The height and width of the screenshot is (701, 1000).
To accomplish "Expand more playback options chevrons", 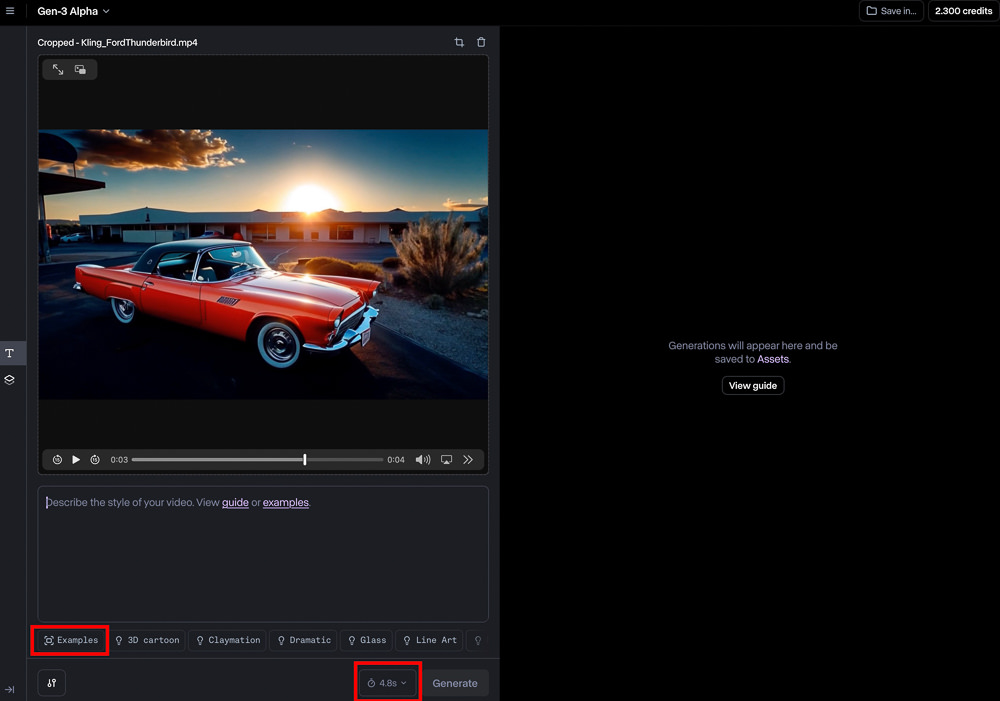I will point(468,460).
